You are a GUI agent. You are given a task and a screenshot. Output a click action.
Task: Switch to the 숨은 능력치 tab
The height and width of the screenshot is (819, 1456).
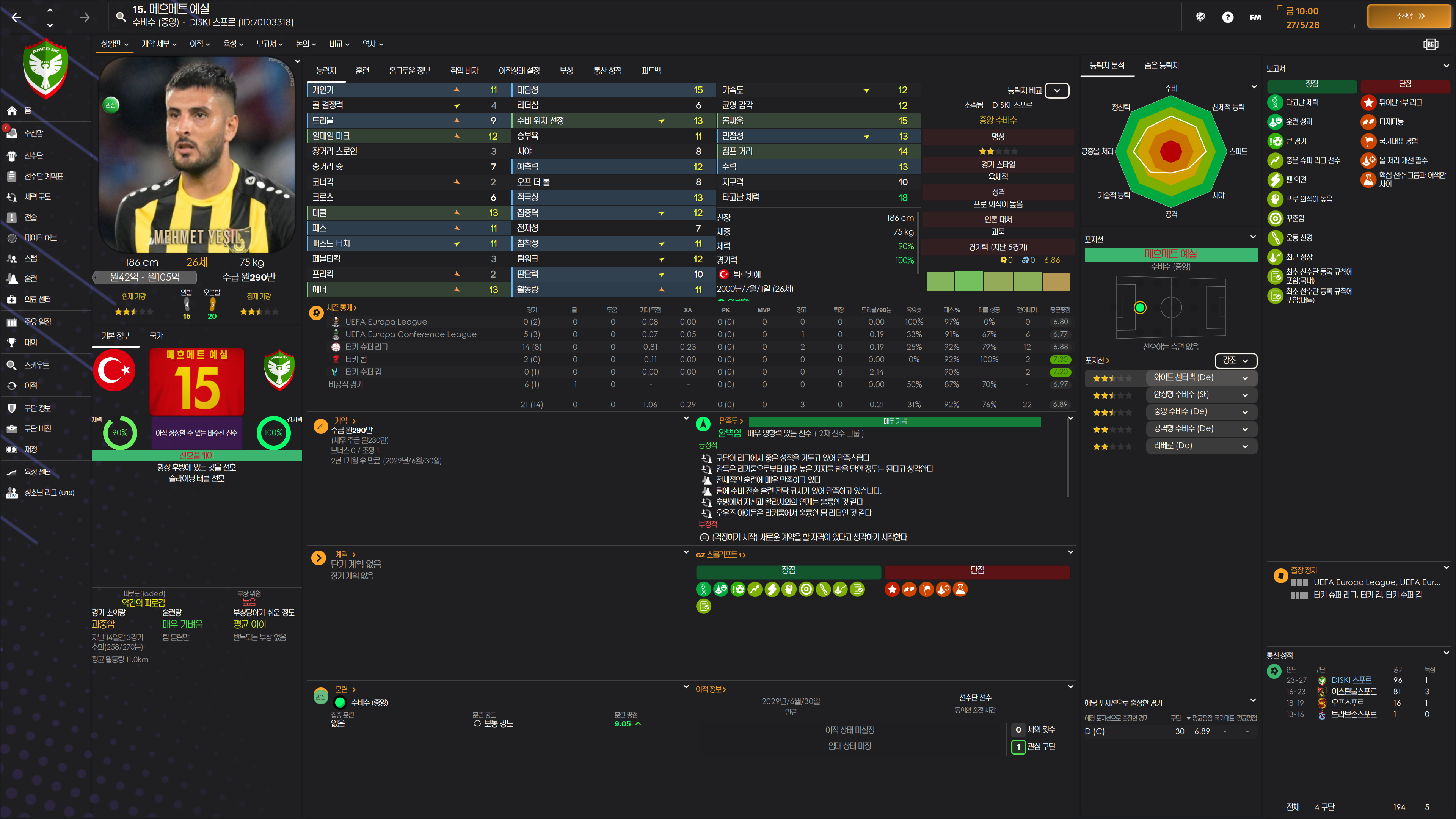(x=1161, y=66)
